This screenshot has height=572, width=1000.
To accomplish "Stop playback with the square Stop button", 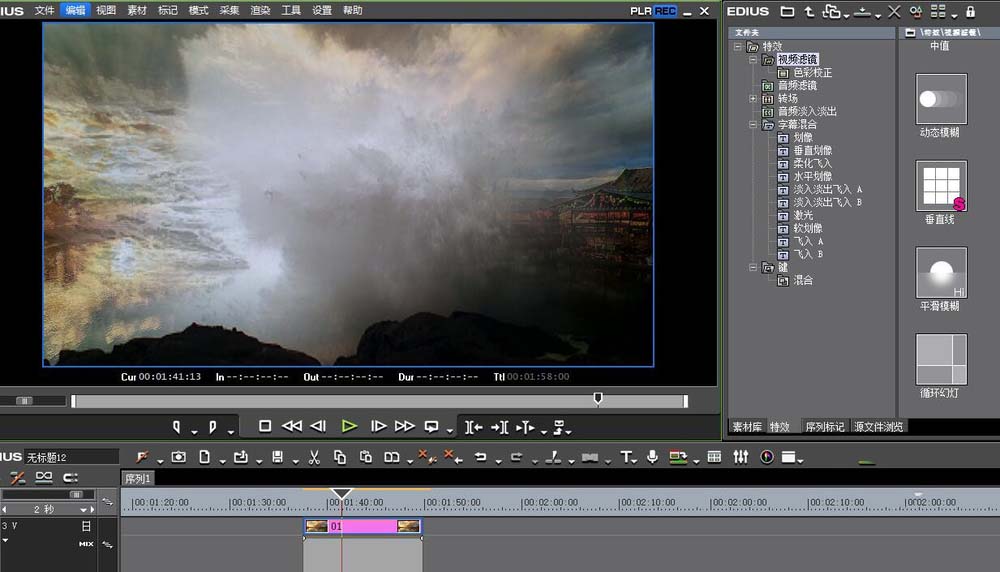I will 265,426.
